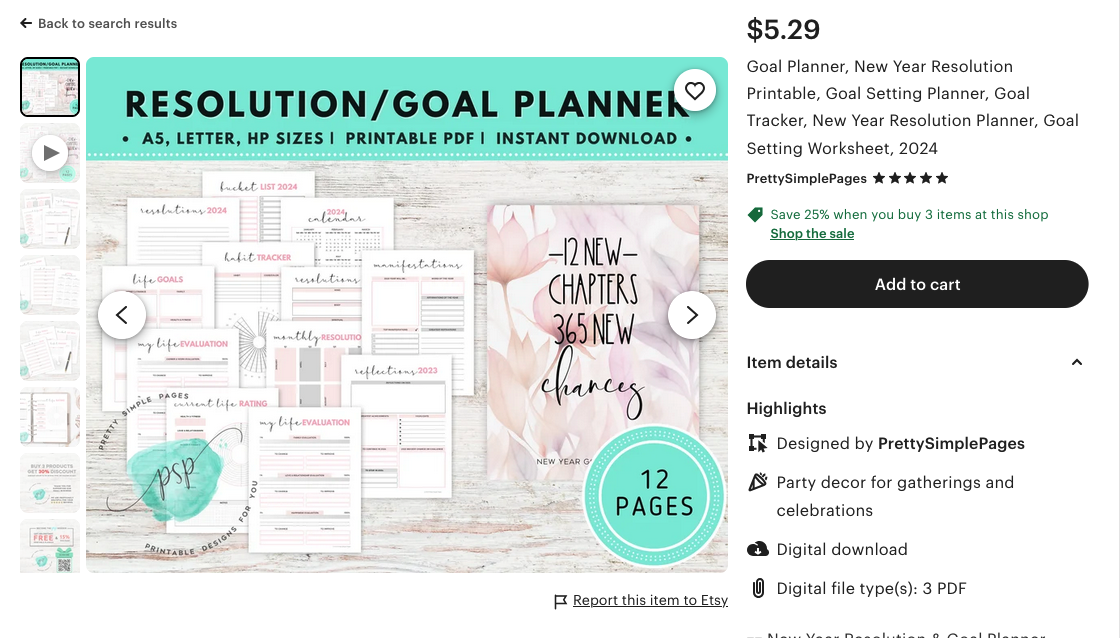This screenshot has height=638, width=1120.
Task: Select the binder planner thumbnail
Action: click(50, 417)
